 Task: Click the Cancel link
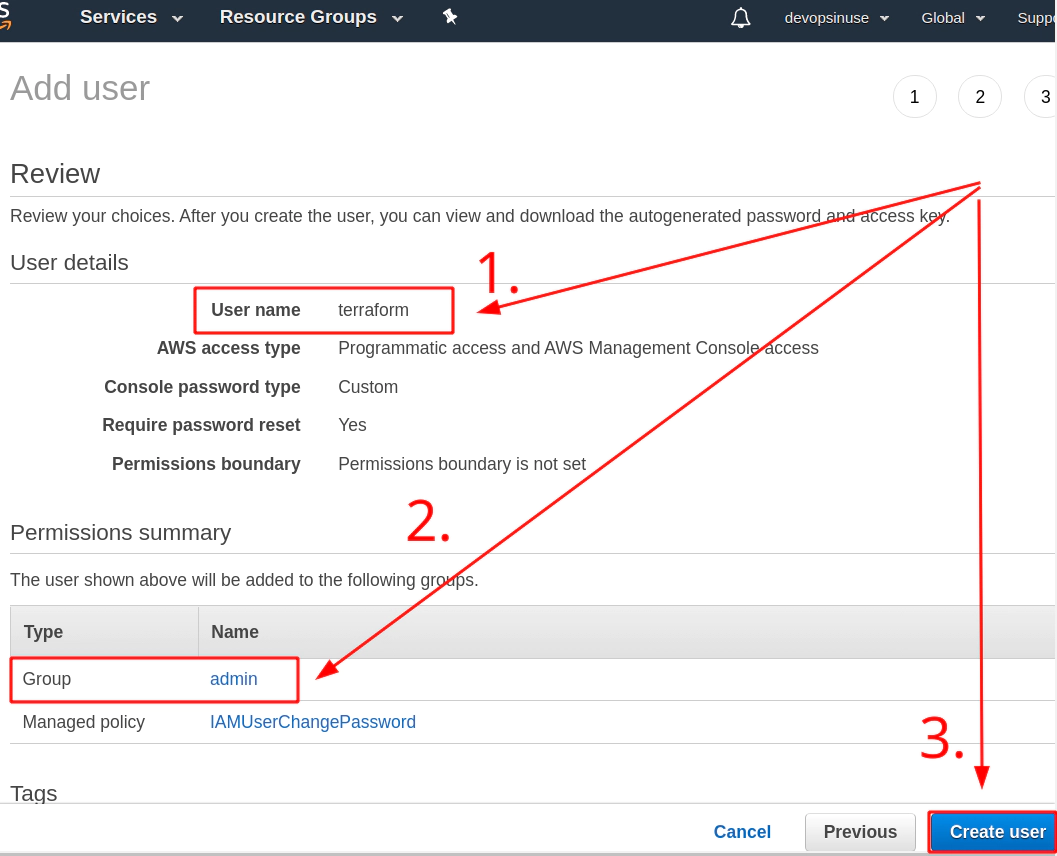pyautogui.click(x=742, y=832)
